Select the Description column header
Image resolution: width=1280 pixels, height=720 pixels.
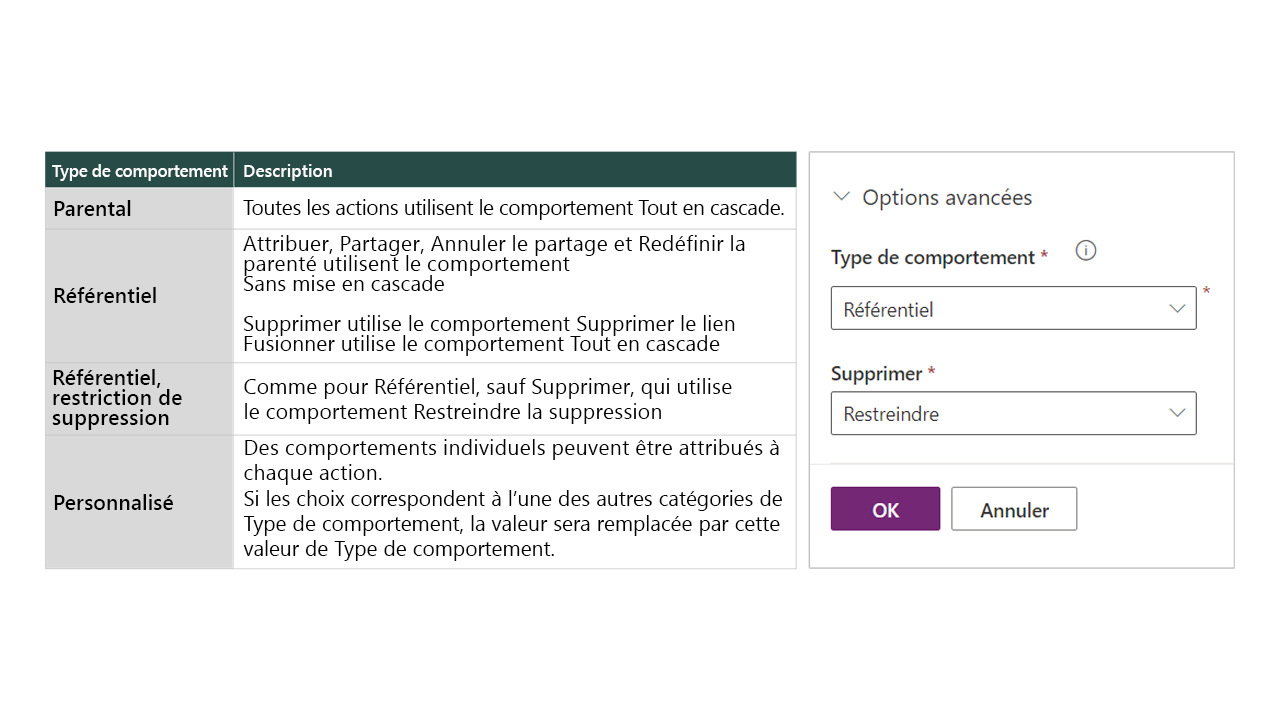(287, 170)
